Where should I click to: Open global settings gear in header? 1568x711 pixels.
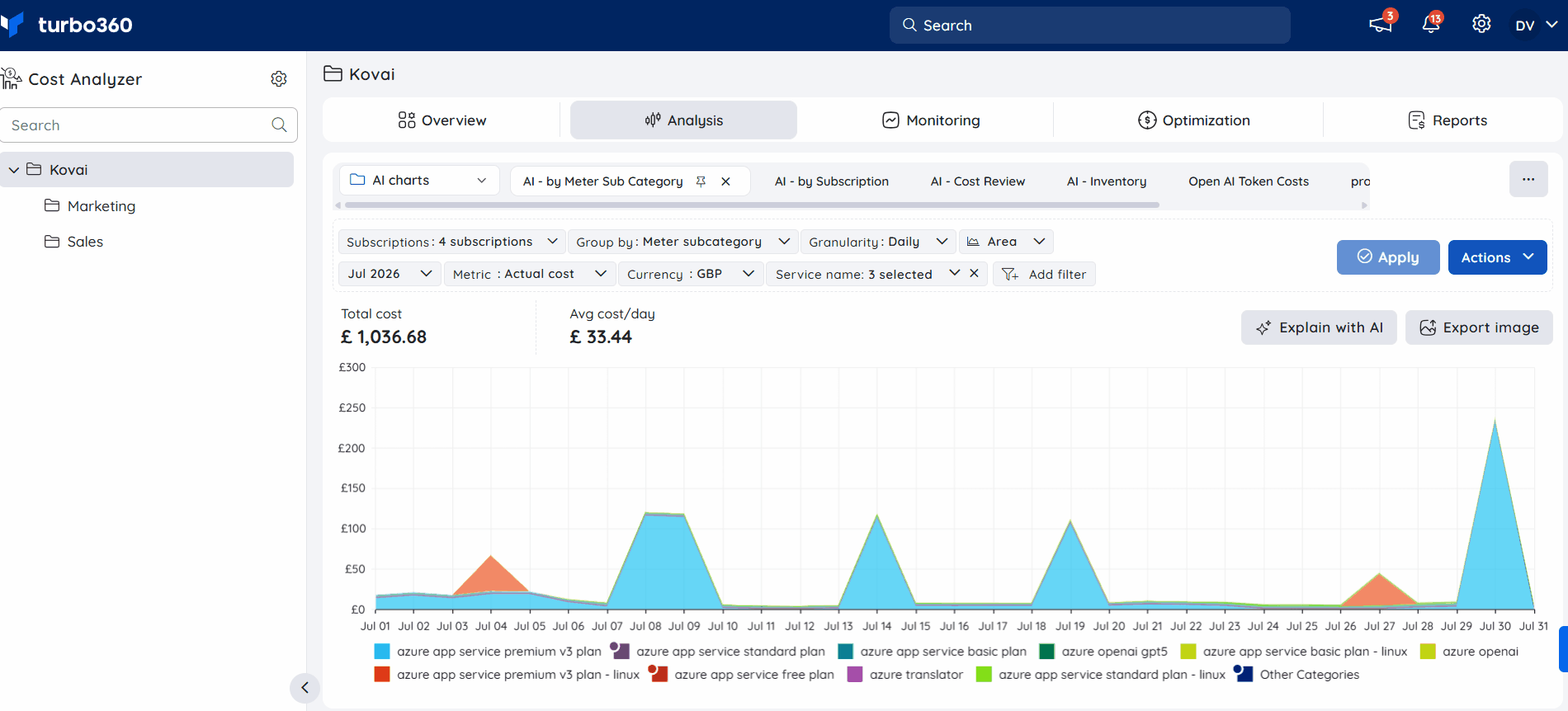pyautogui.click(x=1481, y=24)
